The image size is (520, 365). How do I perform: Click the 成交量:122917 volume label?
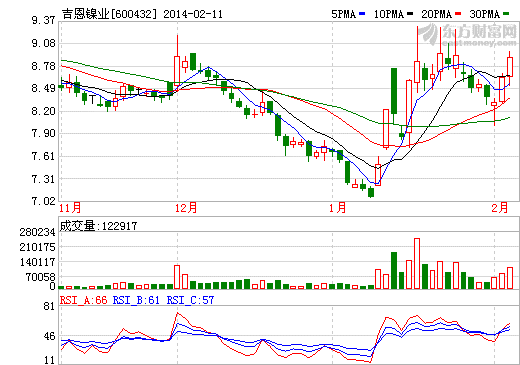point(98,226)
